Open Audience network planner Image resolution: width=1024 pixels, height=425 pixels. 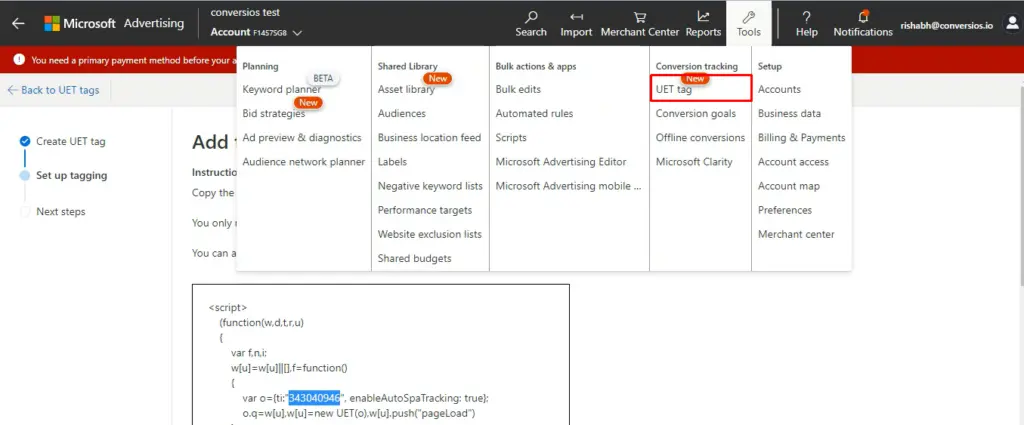pyautogui.click(x=304, y=162)
